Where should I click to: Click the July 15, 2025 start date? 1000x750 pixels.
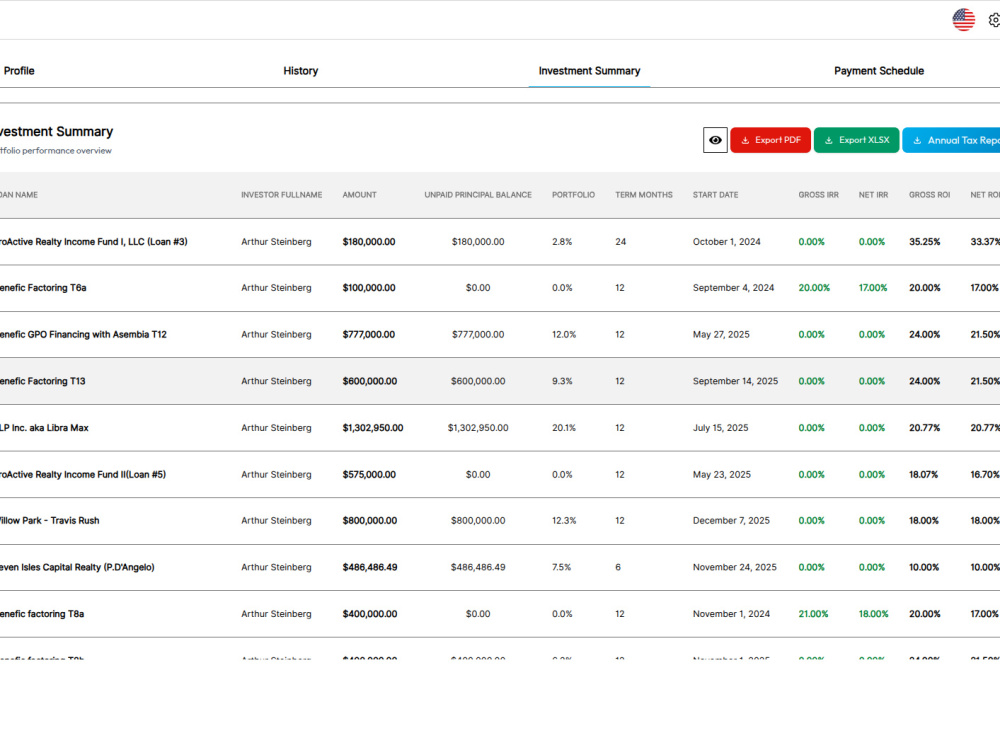point(721,428)
